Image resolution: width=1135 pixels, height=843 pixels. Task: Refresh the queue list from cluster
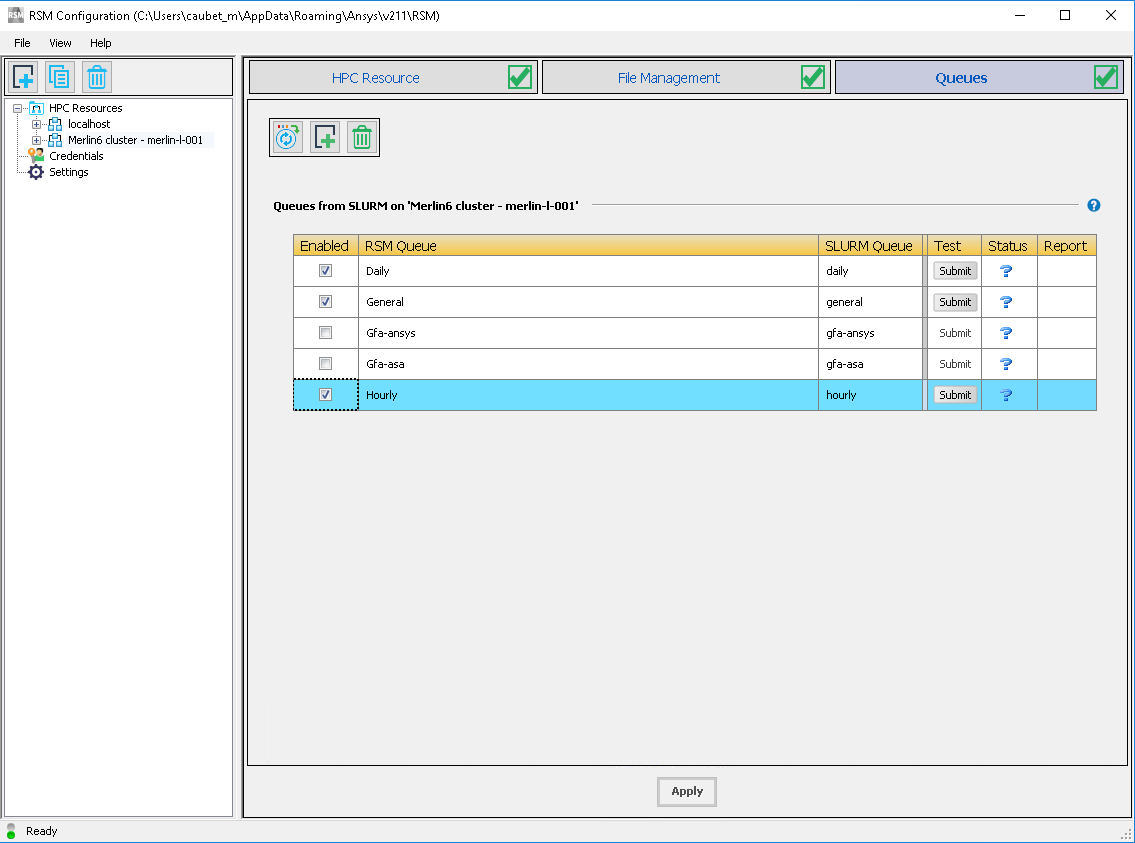coord(288,137)
